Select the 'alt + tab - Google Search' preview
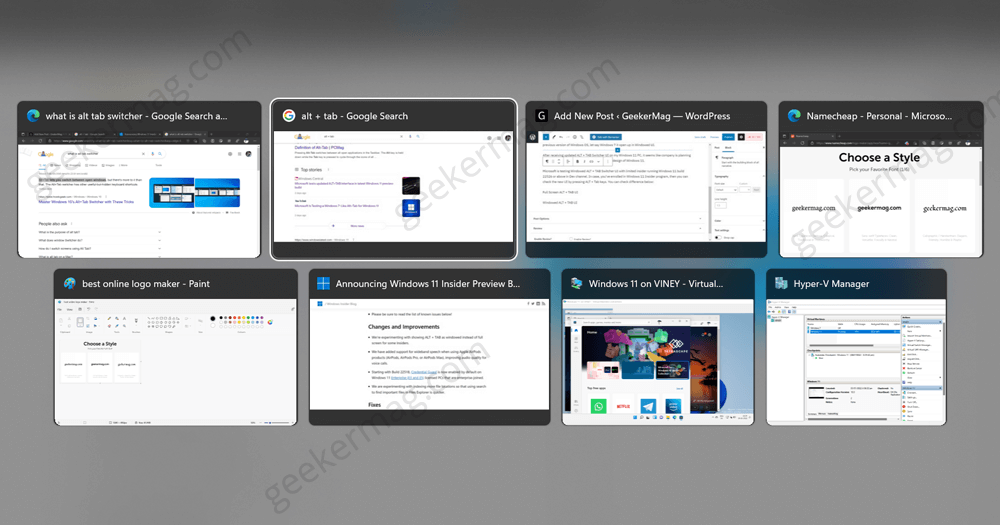 click(393, 186)
